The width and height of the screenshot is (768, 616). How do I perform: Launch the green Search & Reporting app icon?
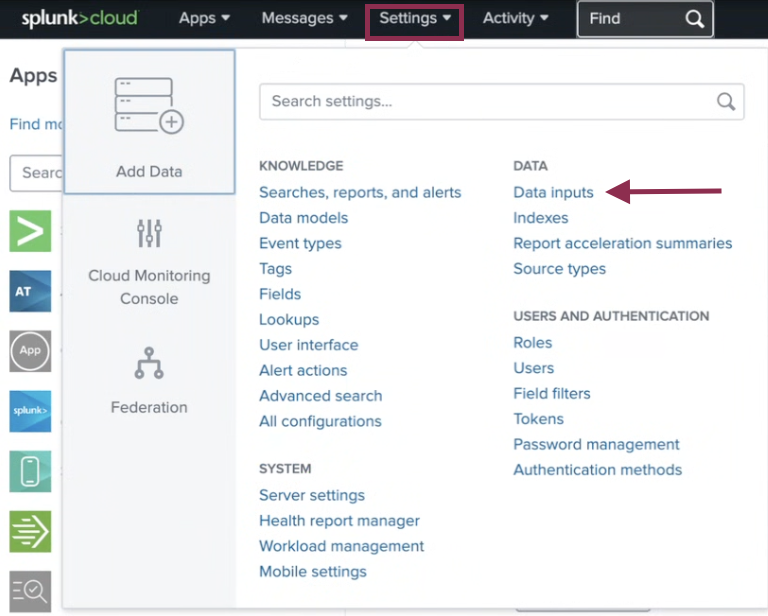pos(30,231)
